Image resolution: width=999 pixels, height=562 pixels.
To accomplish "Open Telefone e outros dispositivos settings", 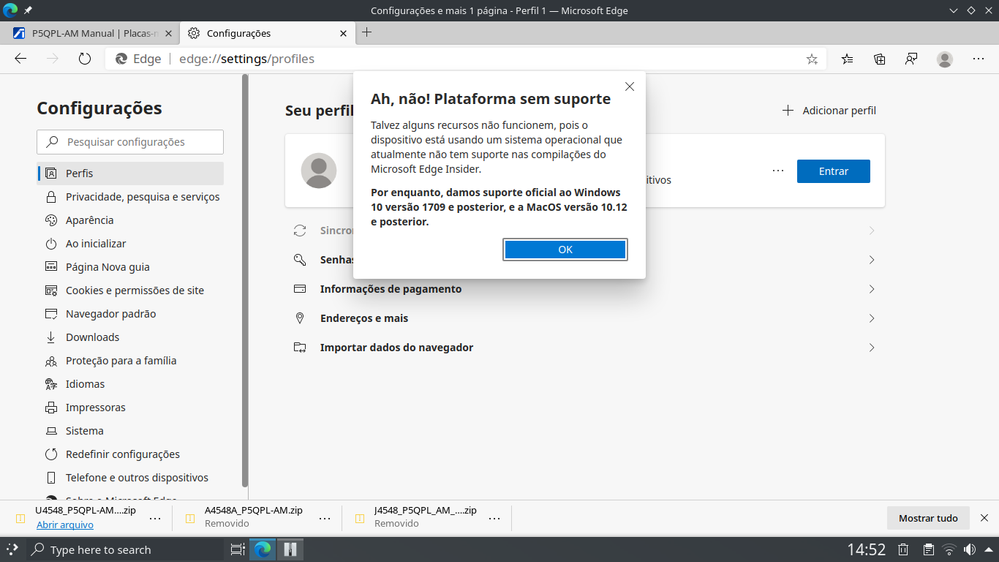I will tap(130, 477).
